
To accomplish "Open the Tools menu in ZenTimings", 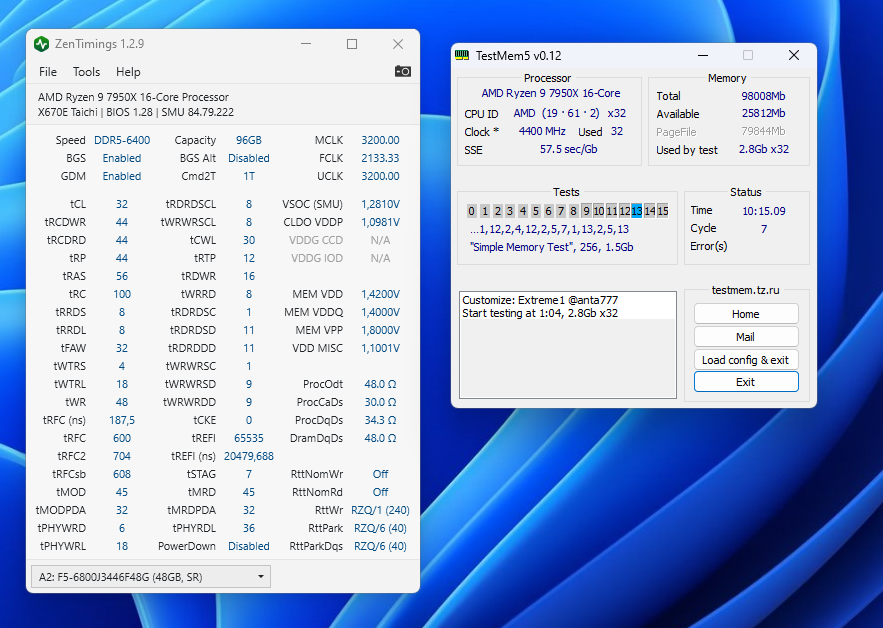I will tap(86, 72).
